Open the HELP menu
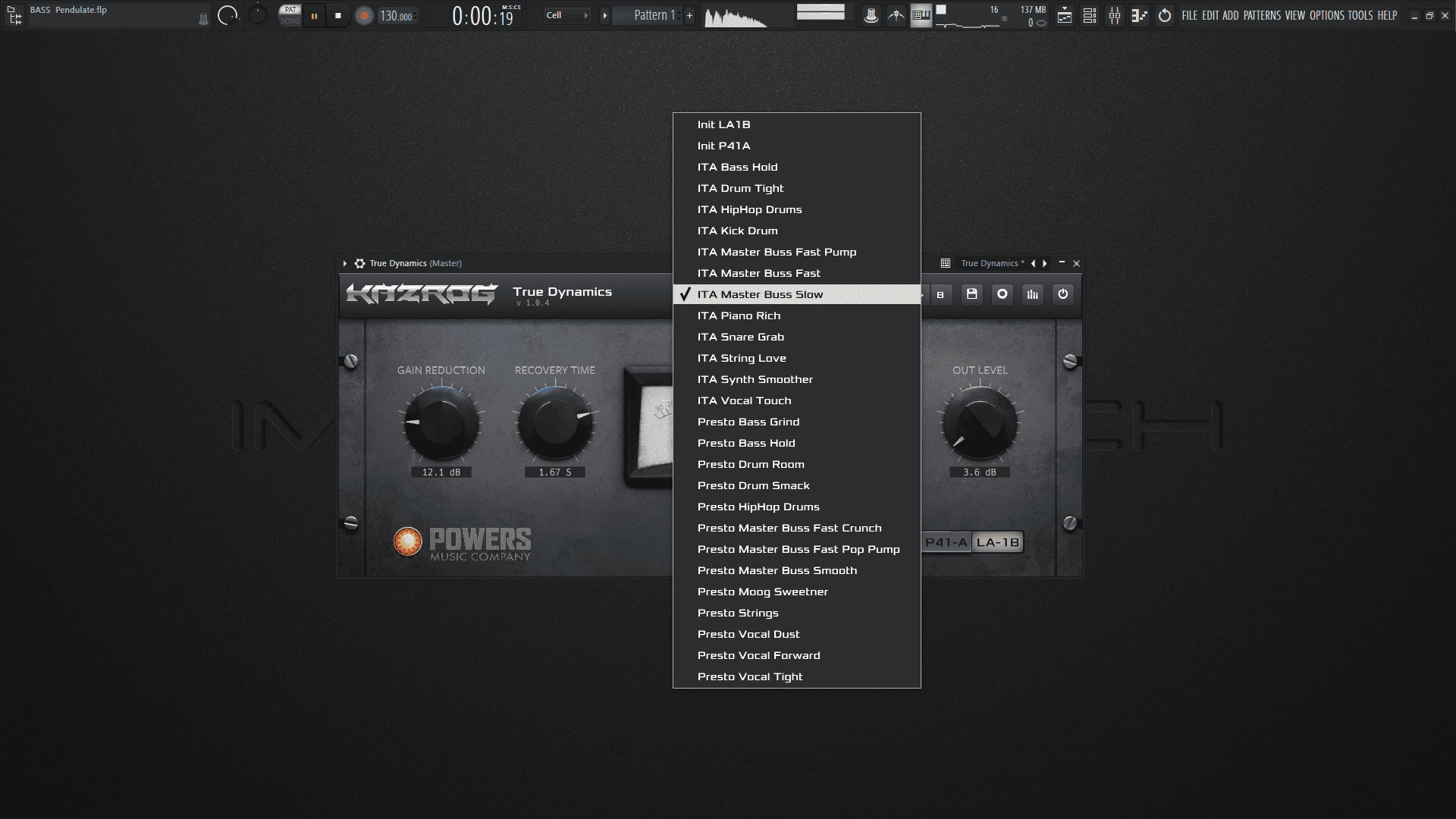This screenshot has width=1456, height=819. click(1388, 15)
